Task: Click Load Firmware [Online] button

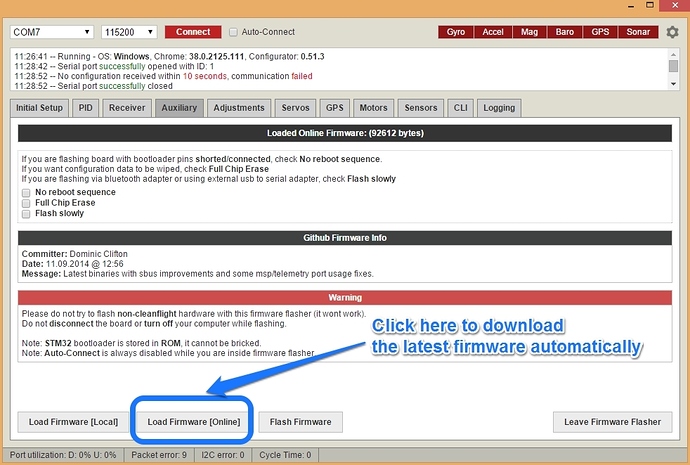Action: tap(194, 422)
